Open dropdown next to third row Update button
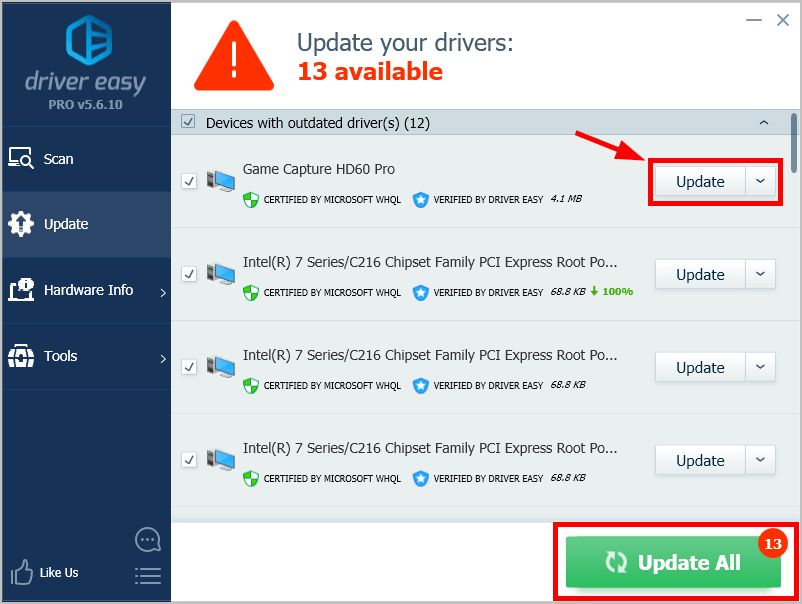Screen dimensions: 802x604 pos(761,367)
